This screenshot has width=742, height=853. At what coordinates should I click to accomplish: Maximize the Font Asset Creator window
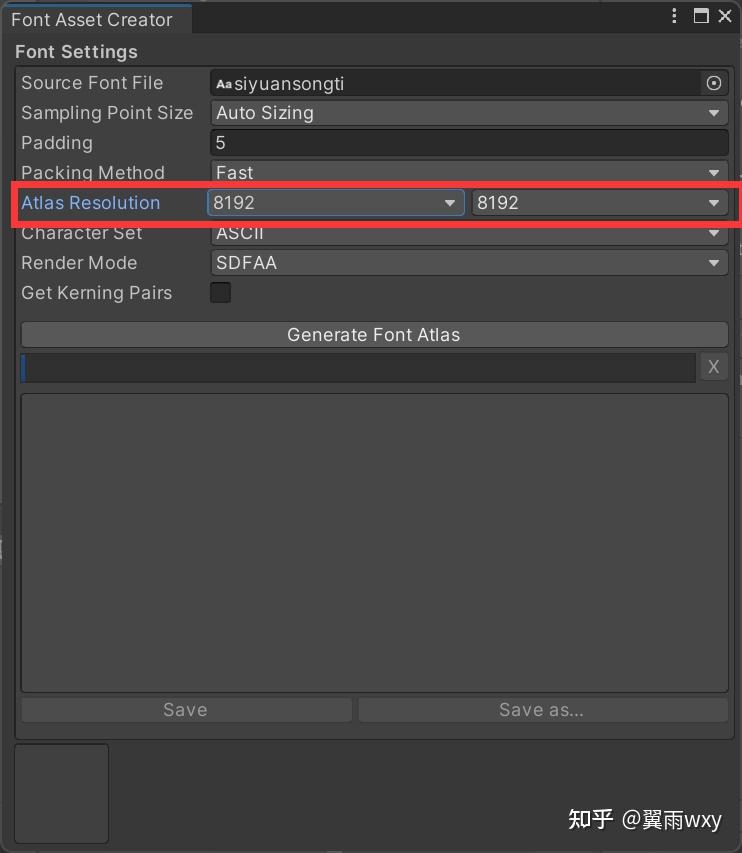click(702, 16)
